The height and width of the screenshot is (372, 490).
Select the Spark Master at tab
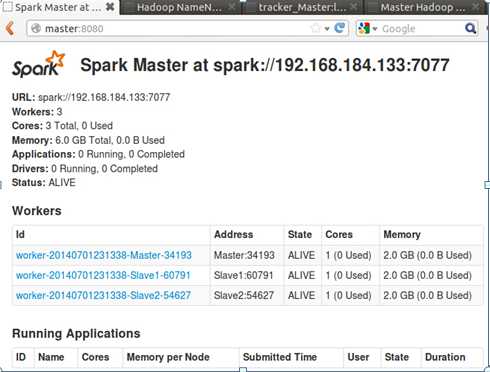59,7
